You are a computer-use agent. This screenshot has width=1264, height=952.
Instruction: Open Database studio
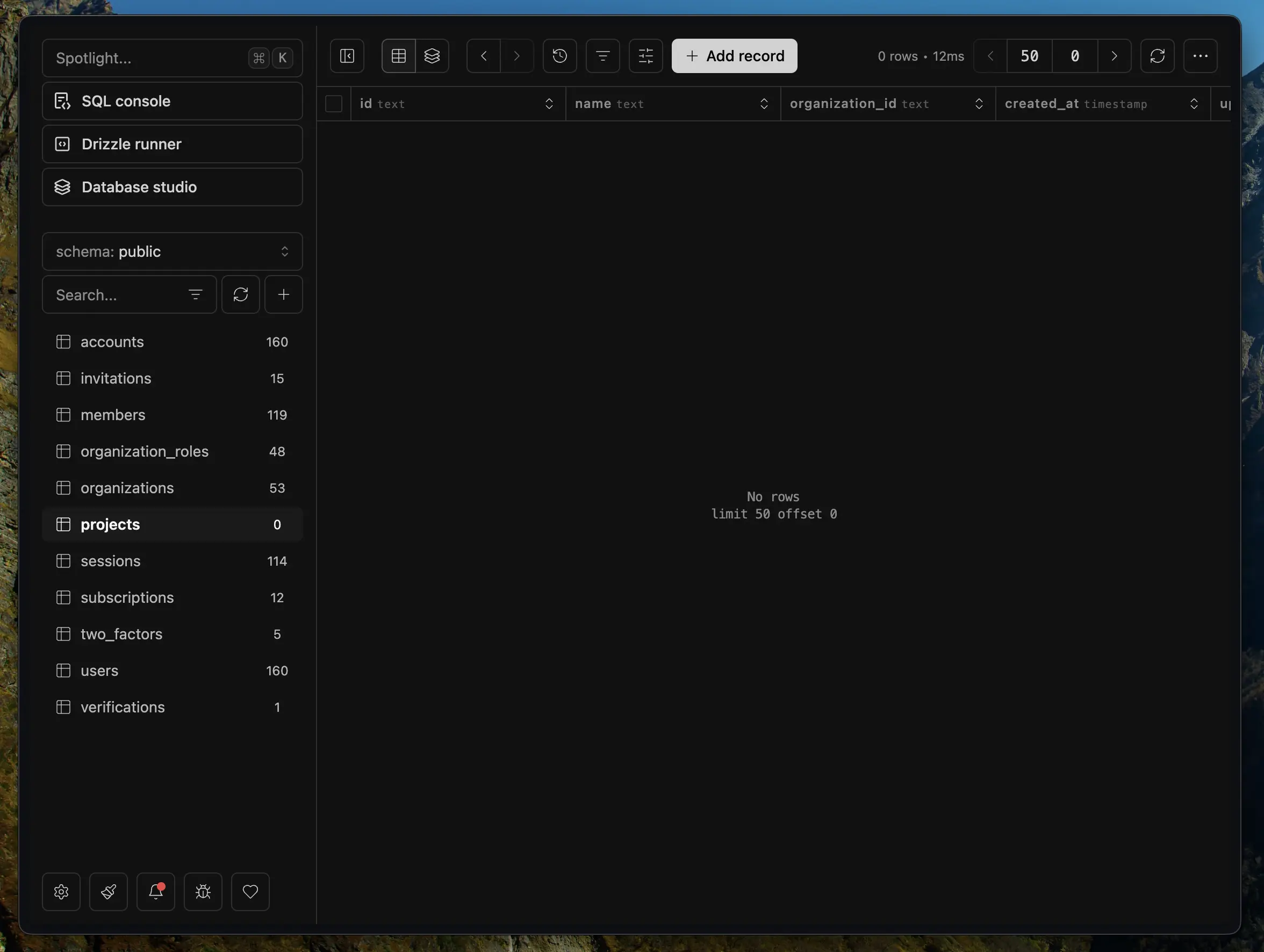(172, 187)
